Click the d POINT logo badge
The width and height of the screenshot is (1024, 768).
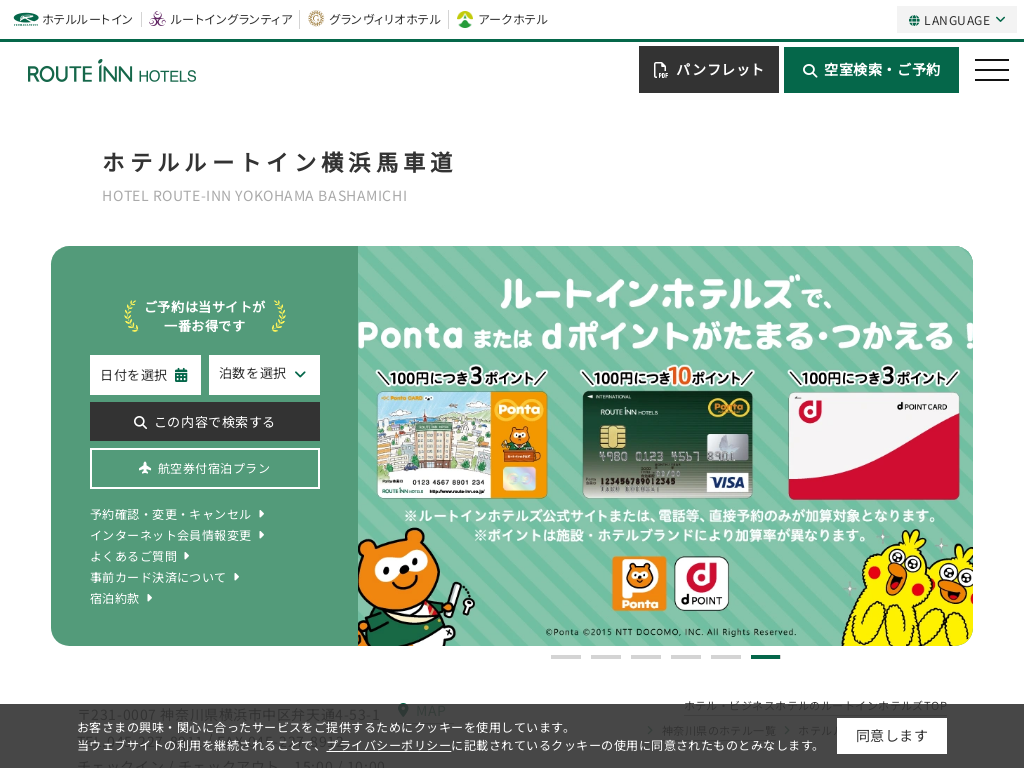click(701, 584)
